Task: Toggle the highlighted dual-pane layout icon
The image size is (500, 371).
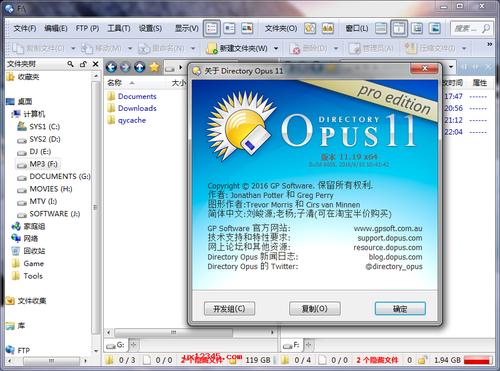Action: [399, 28]
